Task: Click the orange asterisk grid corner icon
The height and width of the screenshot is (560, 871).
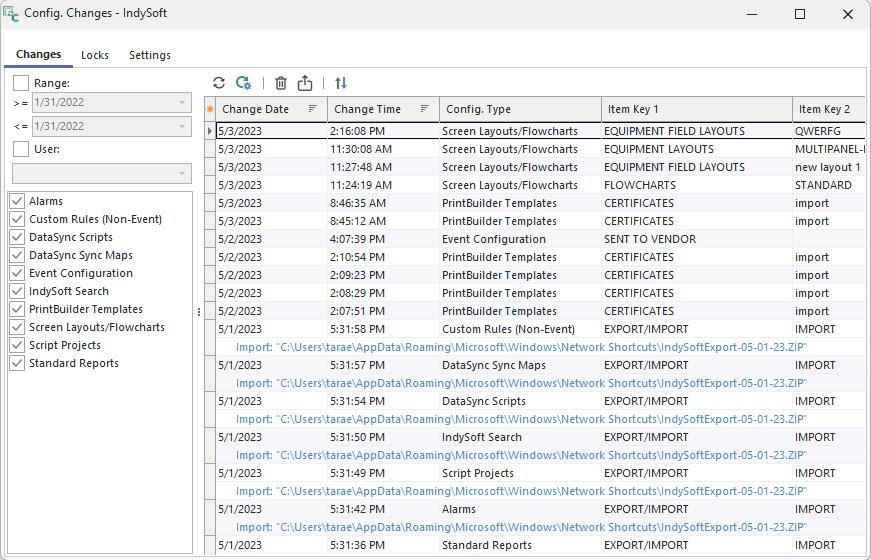Action: point(210,109)
